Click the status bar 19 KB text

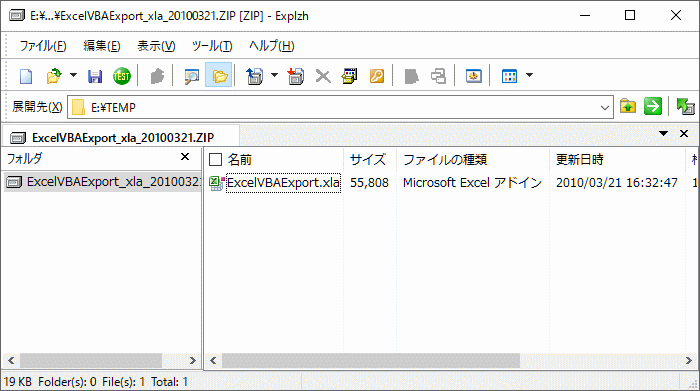(18, 382)
